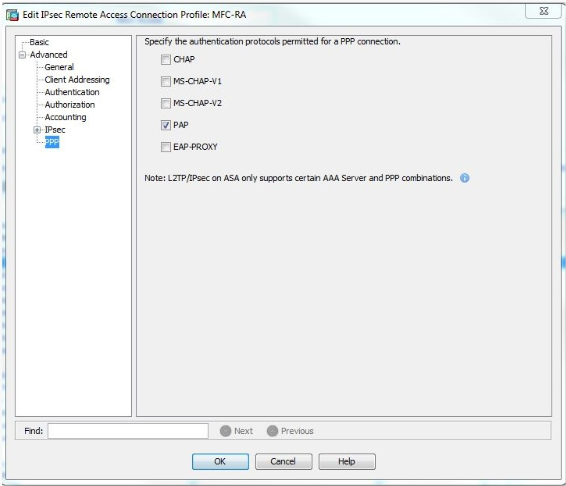Confirm changes with the OK button
The width and height of the screenshot is (566, 486).
click(x=220, y=461)
